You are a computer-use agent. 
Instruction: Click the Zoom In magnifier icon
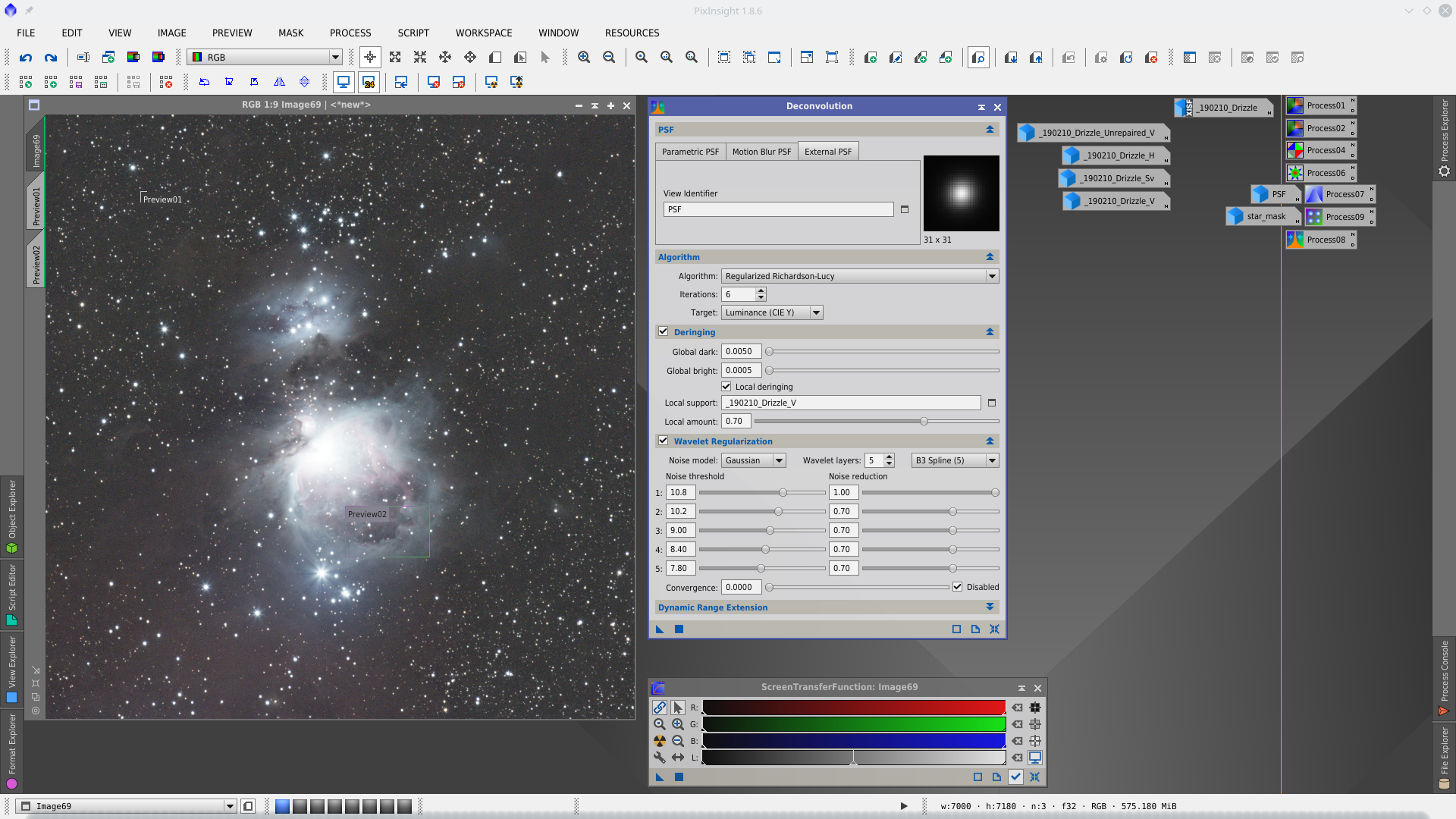[584, 58]
